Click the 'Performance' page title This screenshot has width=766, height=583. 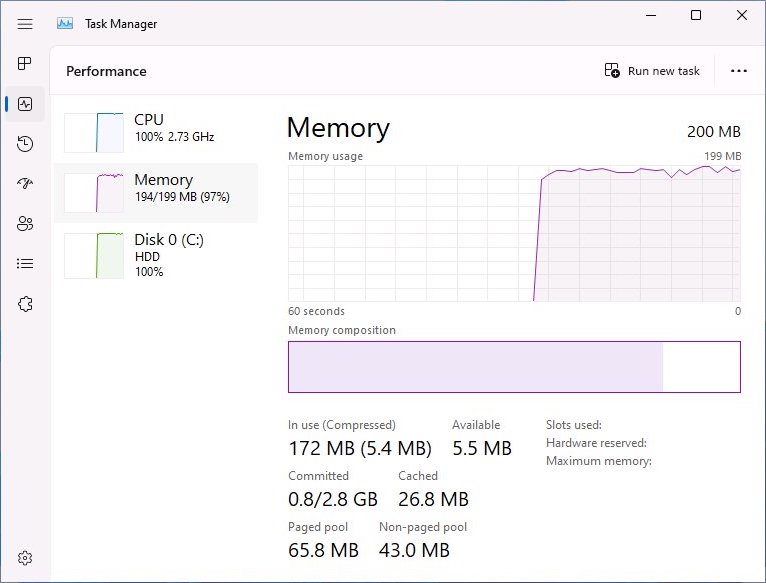[x=106, y=71]
